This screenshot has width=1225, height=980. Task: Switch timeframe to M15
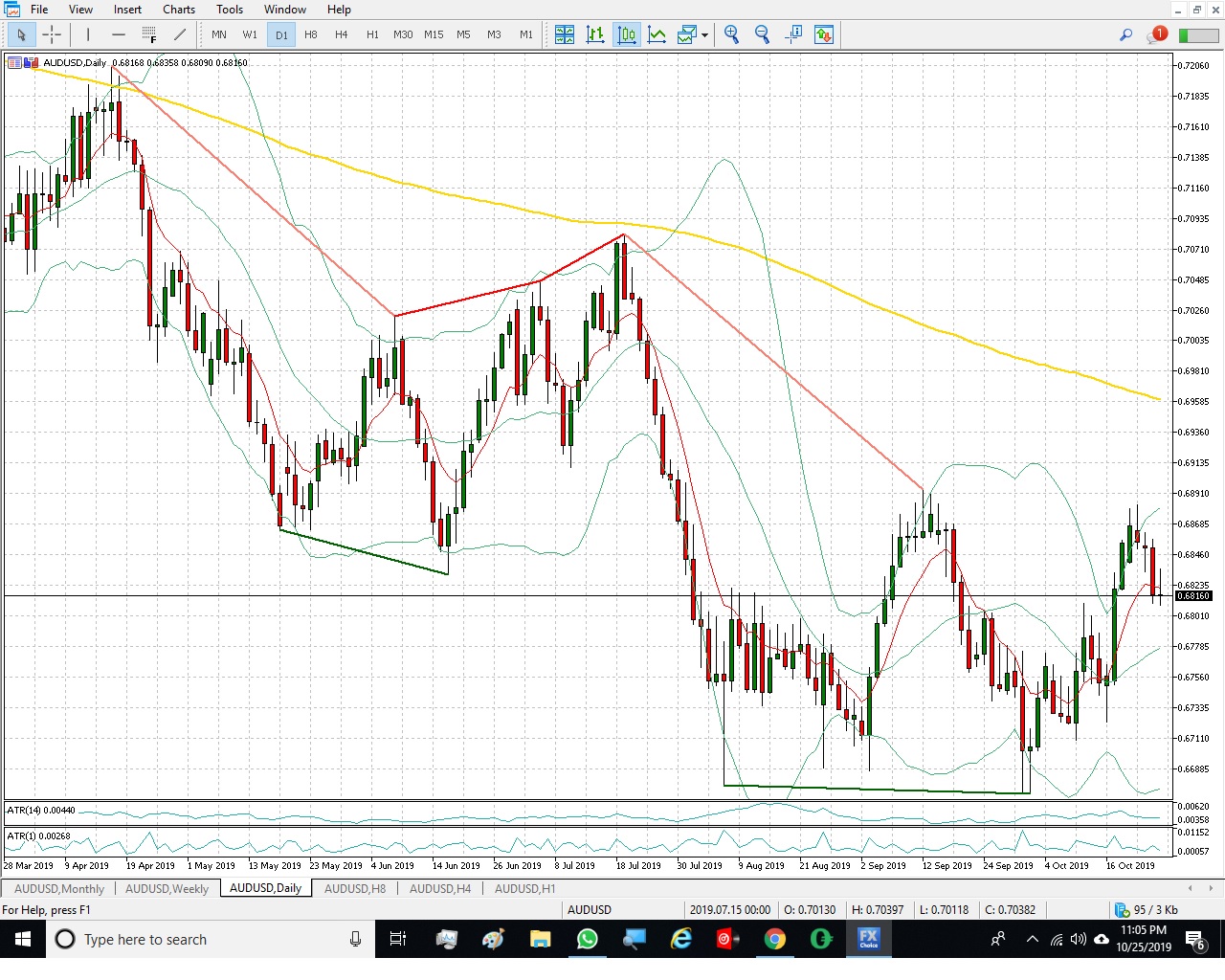tap(434, 34)
